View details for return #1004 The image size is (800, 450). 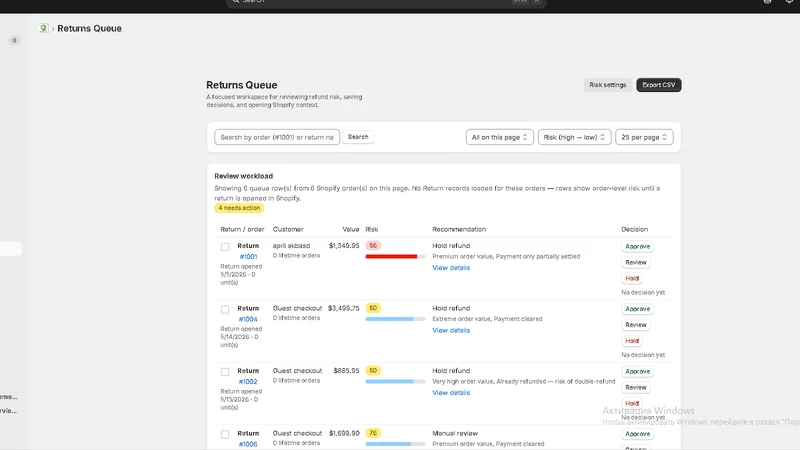click(x=451, y=331)
